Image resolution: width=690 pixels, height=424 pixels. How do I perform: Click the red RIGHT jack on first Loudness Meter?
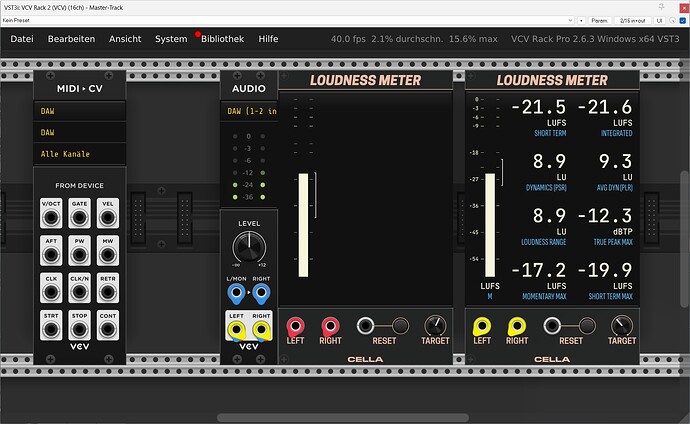click(x=330, y=326)
